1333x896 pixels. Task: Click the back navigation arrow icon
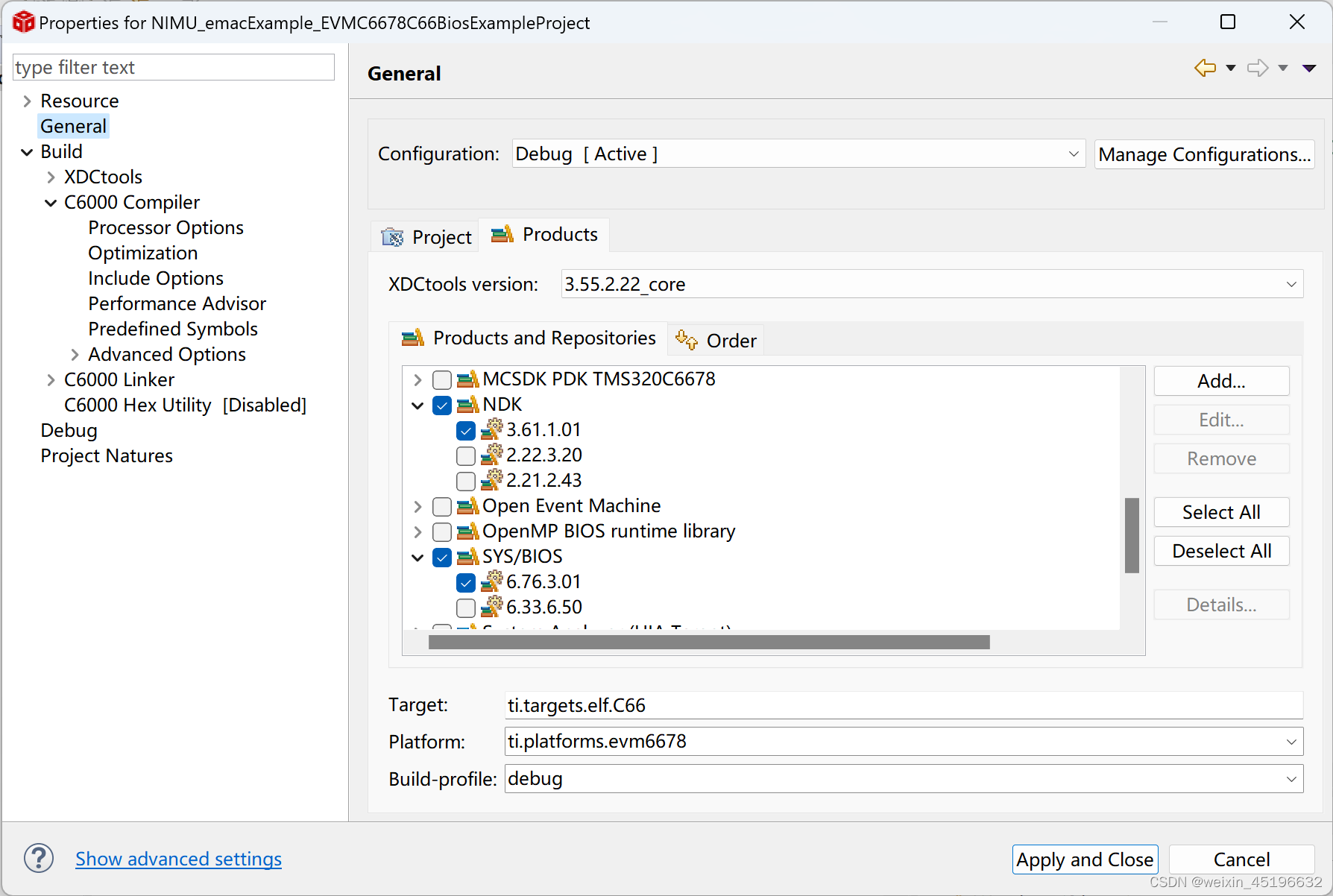[1205, 68]
